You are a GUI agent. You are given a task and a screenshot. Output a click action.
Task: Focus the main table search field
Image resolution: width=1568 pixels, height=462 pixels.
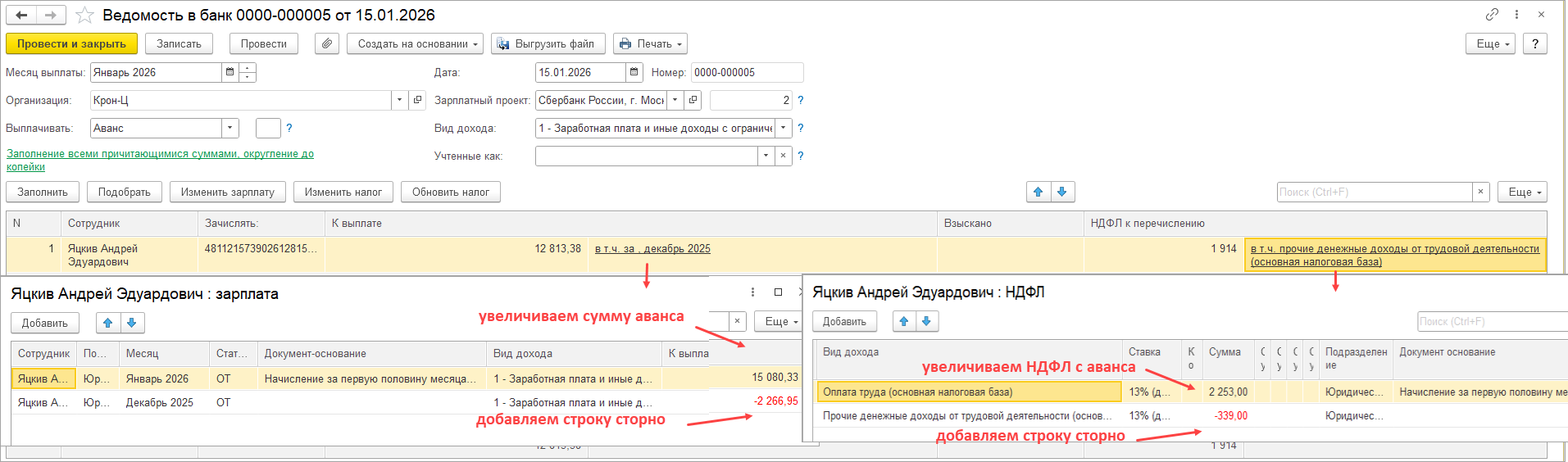(x=1375, y=192)
